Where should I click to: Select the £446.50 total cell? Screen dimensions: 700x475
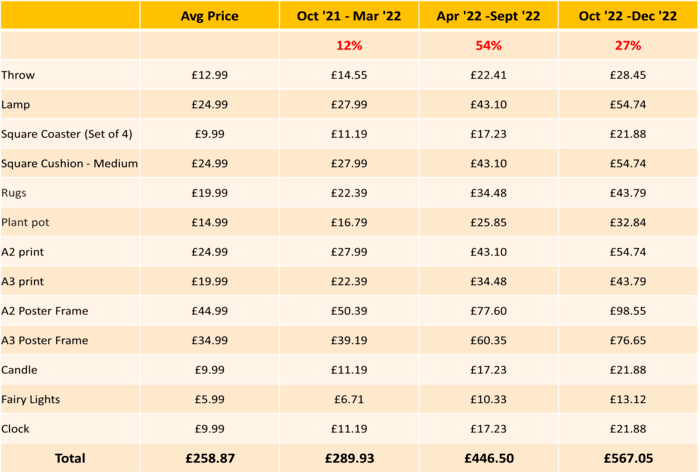489,458
